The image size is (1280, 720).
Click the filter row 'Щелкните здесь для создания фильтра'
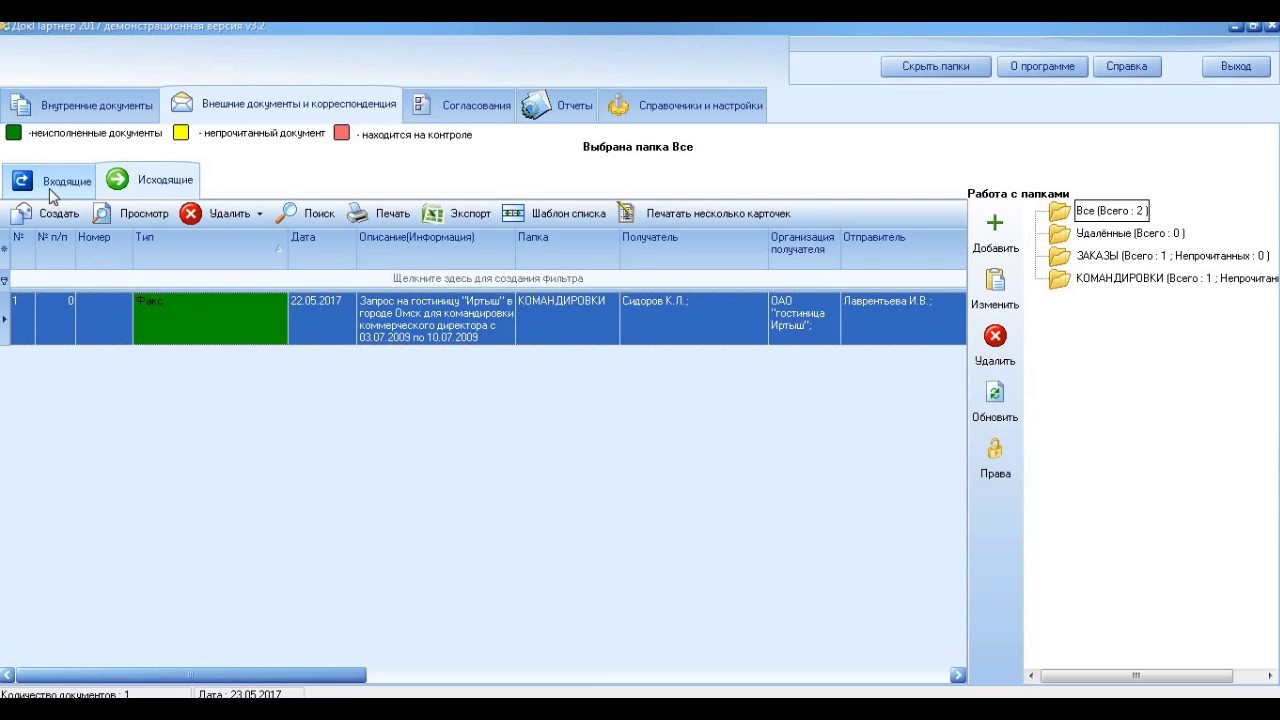488,279
